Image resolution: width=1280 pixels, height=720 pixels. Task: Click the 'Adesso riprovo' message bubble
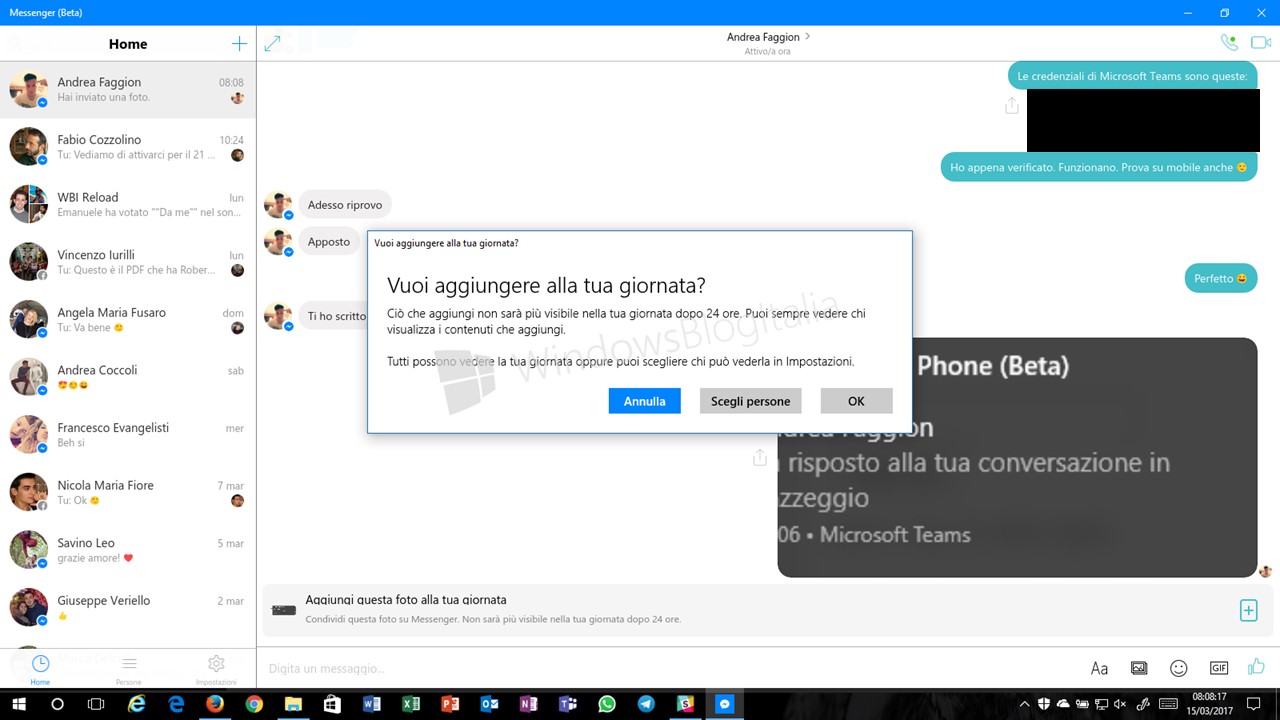[x=345, y=205]
